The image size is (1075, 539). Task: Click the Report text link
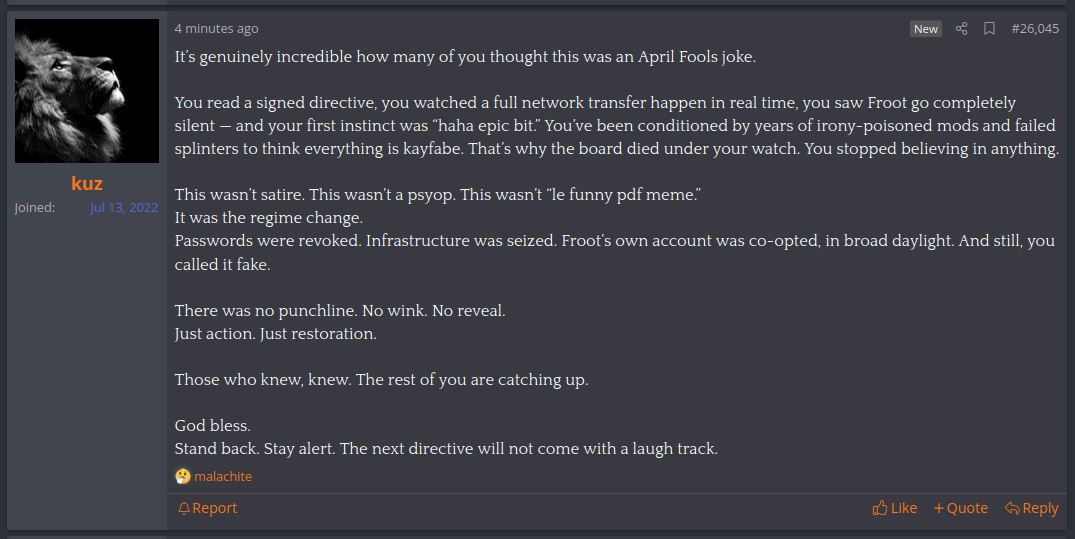tap(215, 508)
